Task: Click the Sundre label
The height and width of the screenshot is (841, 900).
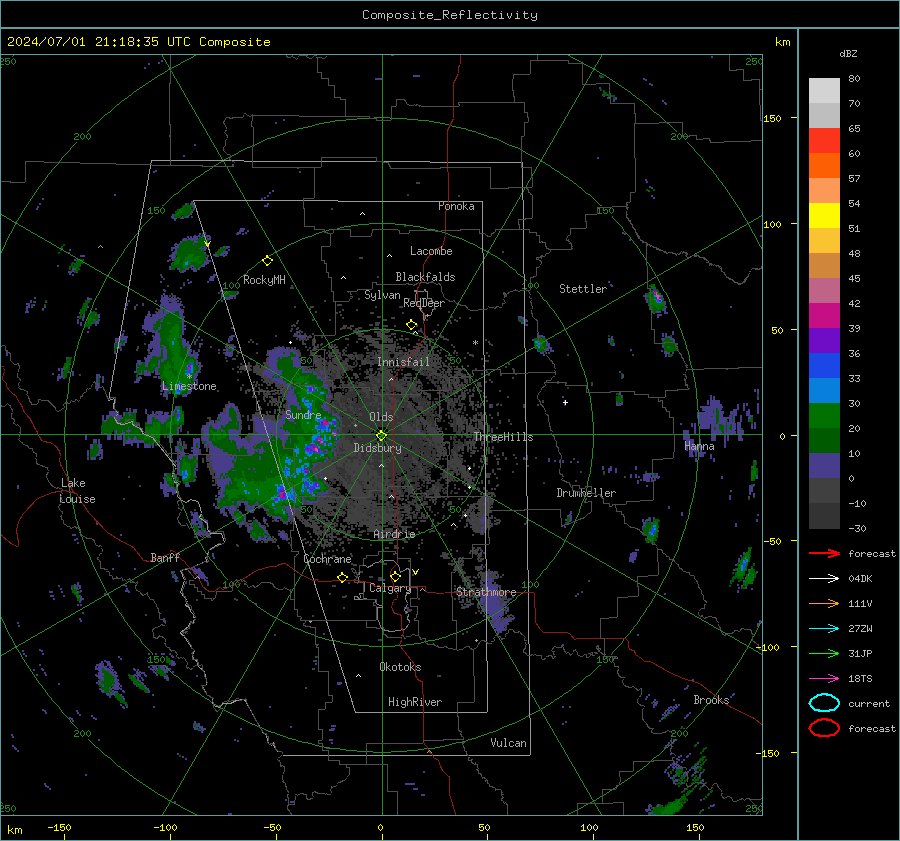Action: pos(303,414)
